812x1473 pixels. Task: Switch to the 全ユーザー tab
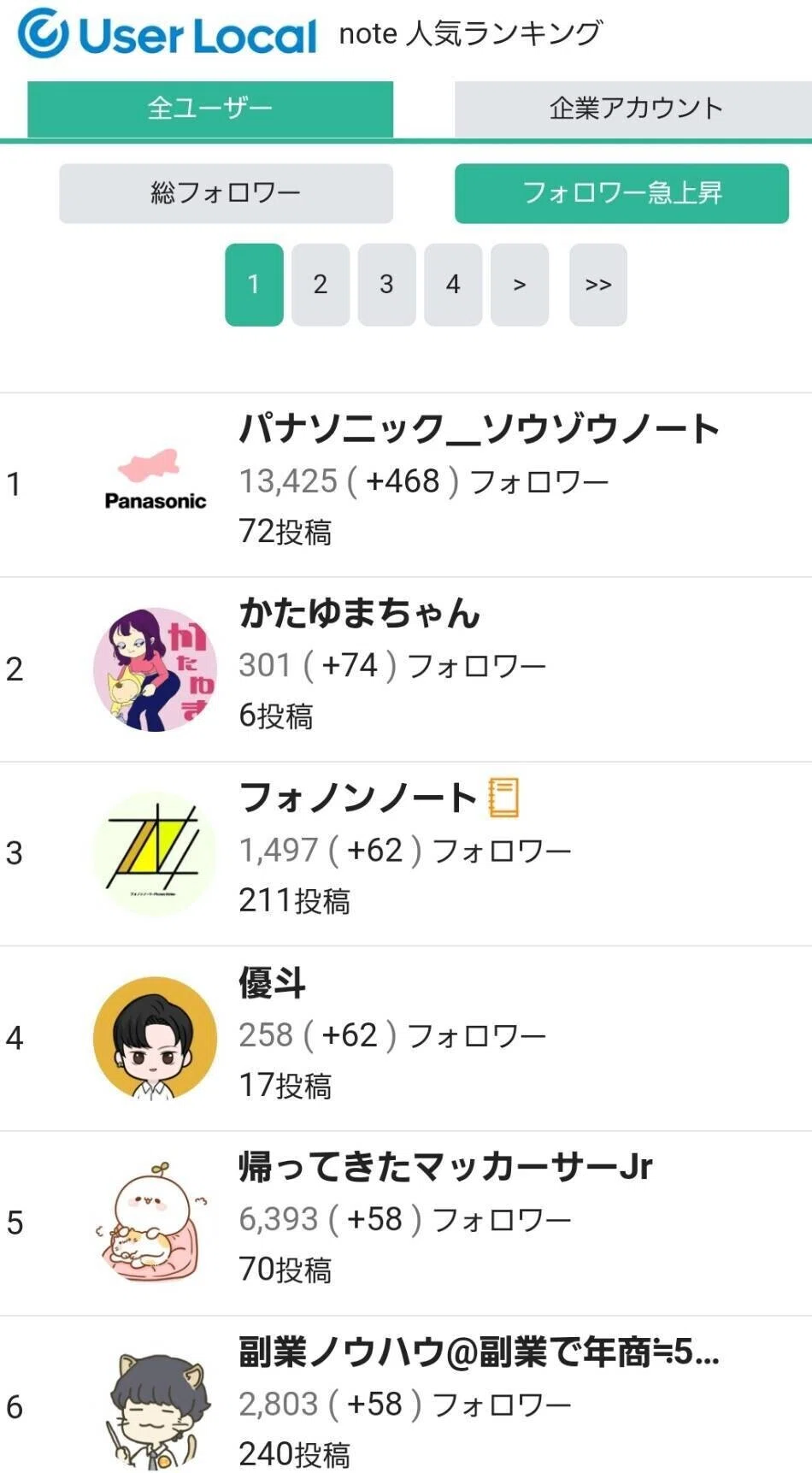click(x=210, y=109)
